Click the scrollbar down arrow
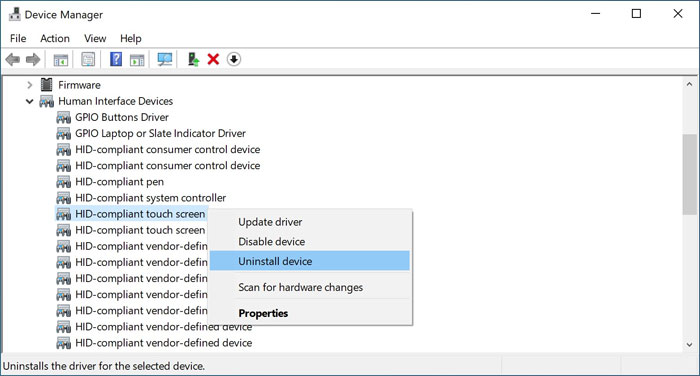 [689, 344]
